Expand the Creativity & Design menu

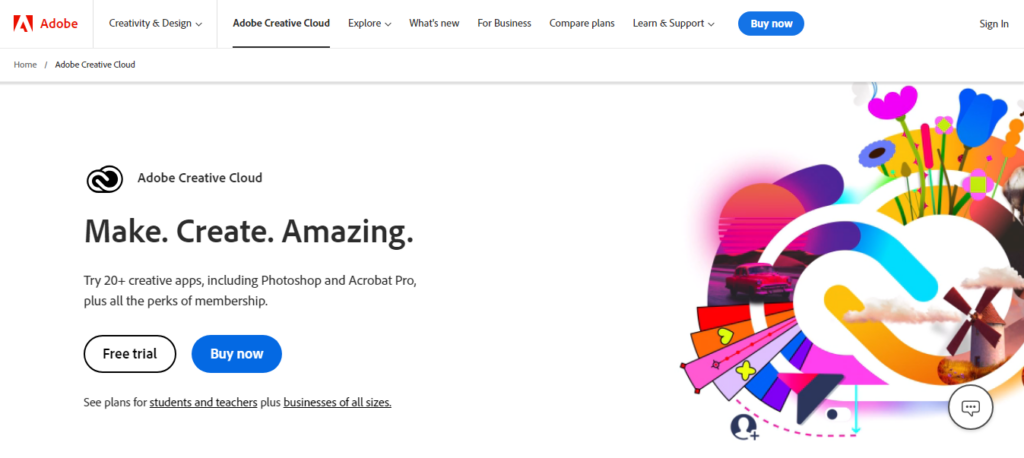coord(155,24)
